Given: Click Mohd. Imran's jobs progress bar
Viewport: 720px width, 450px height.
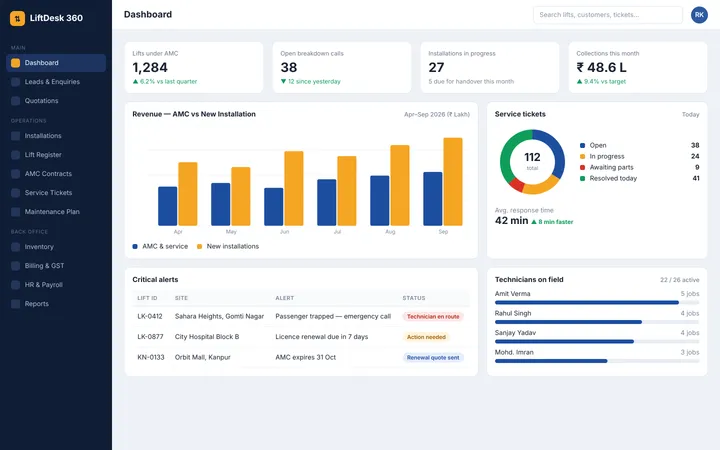Looking at the screenshot, I should [597, 361].
